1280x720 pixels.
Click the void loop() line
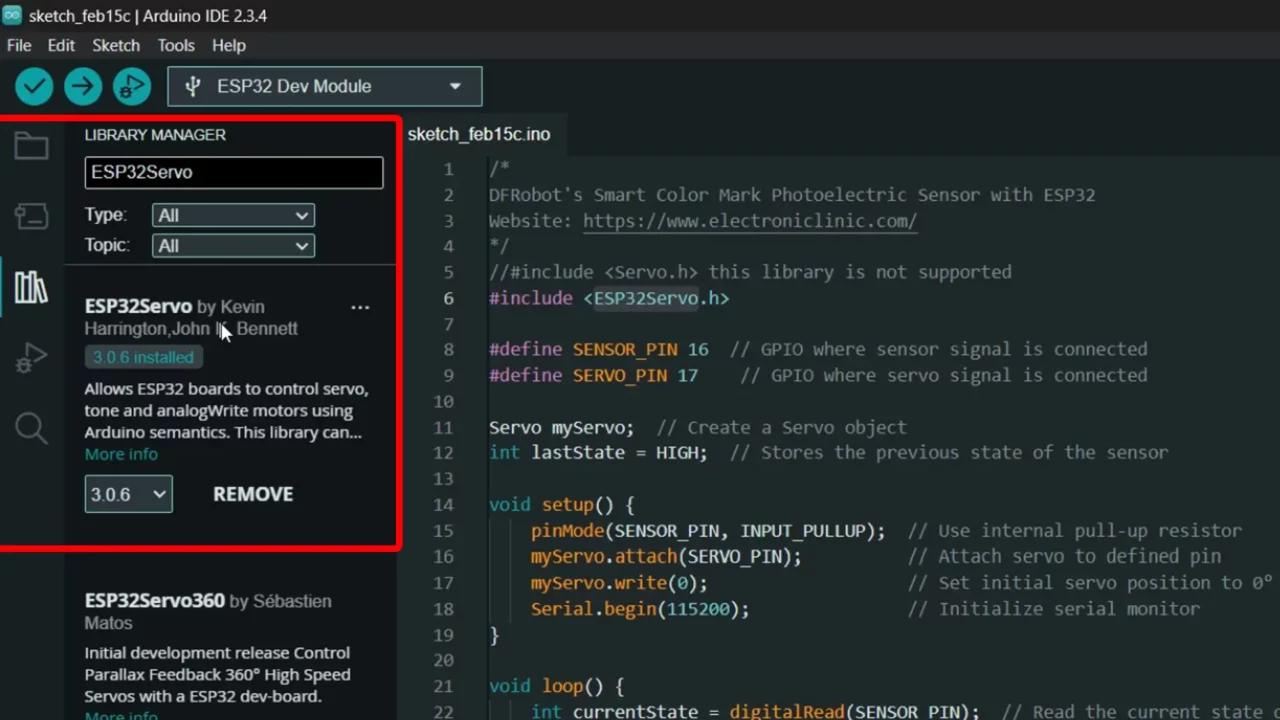coord(556,686)
